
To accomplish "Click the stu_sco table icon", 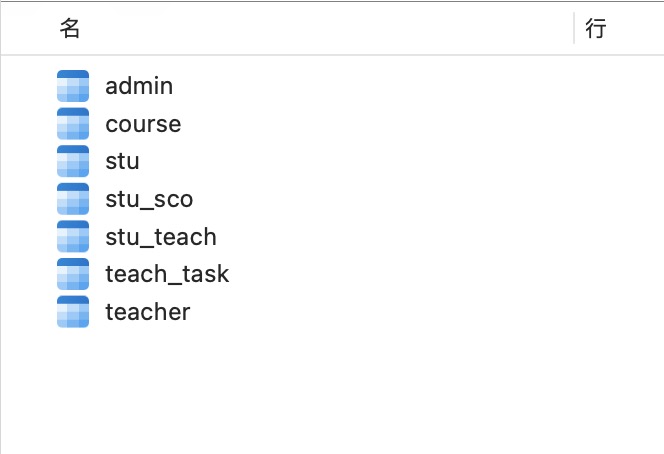I will 73,199.
